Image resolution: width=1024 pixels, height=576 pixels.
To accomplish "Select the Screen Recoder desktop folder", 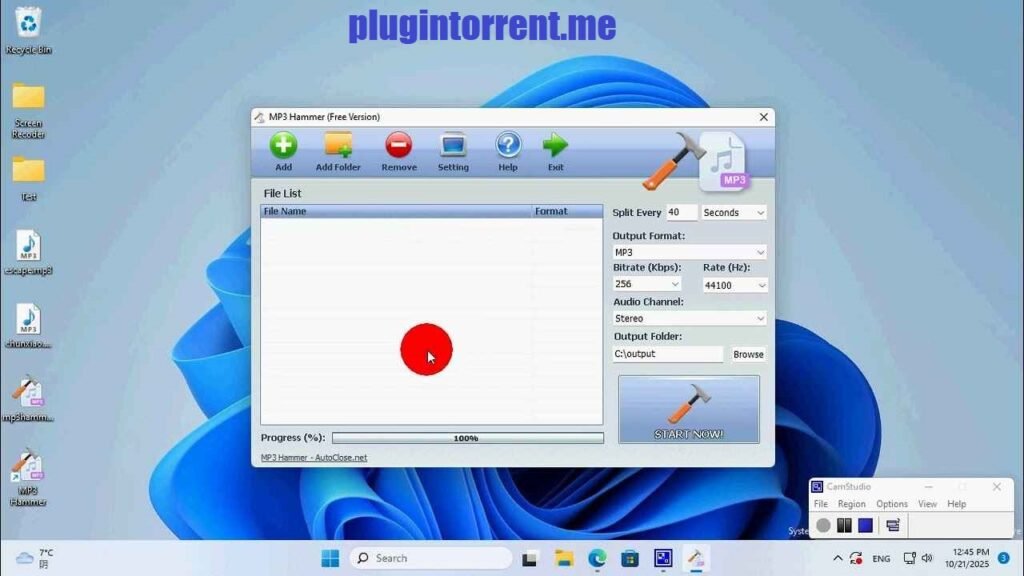I will tap(28, 110).
